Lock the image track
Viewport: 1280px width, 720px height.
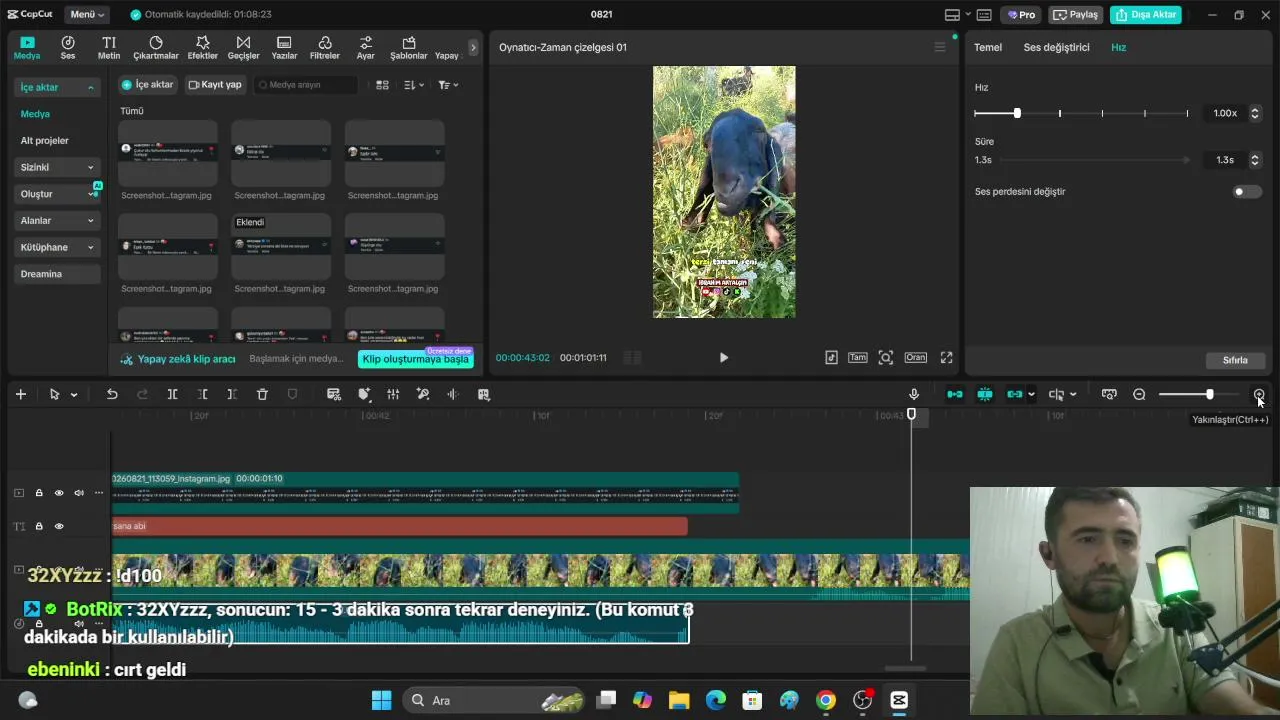click(x=39, y=492)
